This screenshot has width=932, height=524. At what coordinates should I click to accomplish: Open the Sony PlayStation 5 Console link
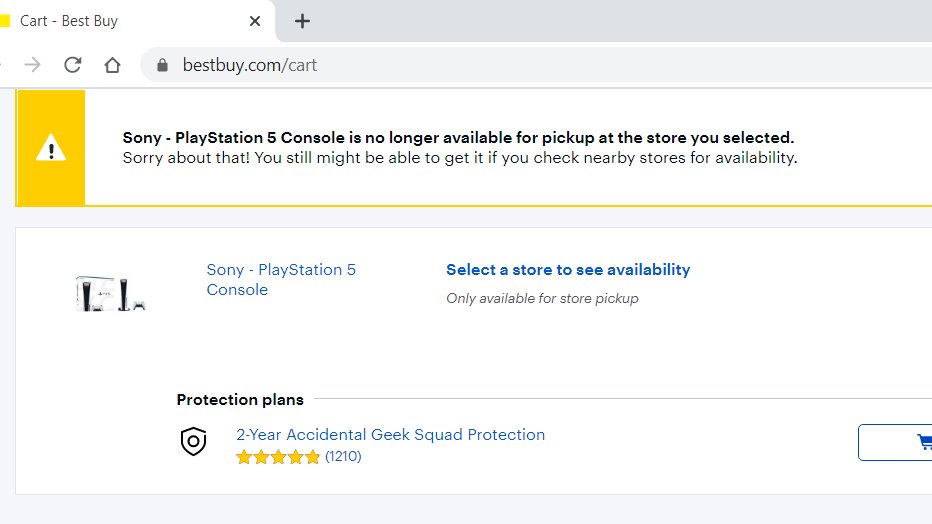point(281,279)
